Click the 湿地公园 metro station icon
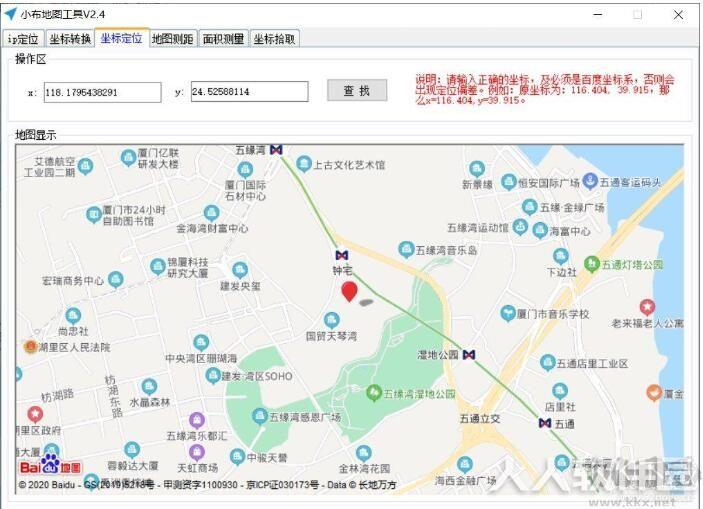The width and height of the screenshot is (703, 509). [469, 355]
